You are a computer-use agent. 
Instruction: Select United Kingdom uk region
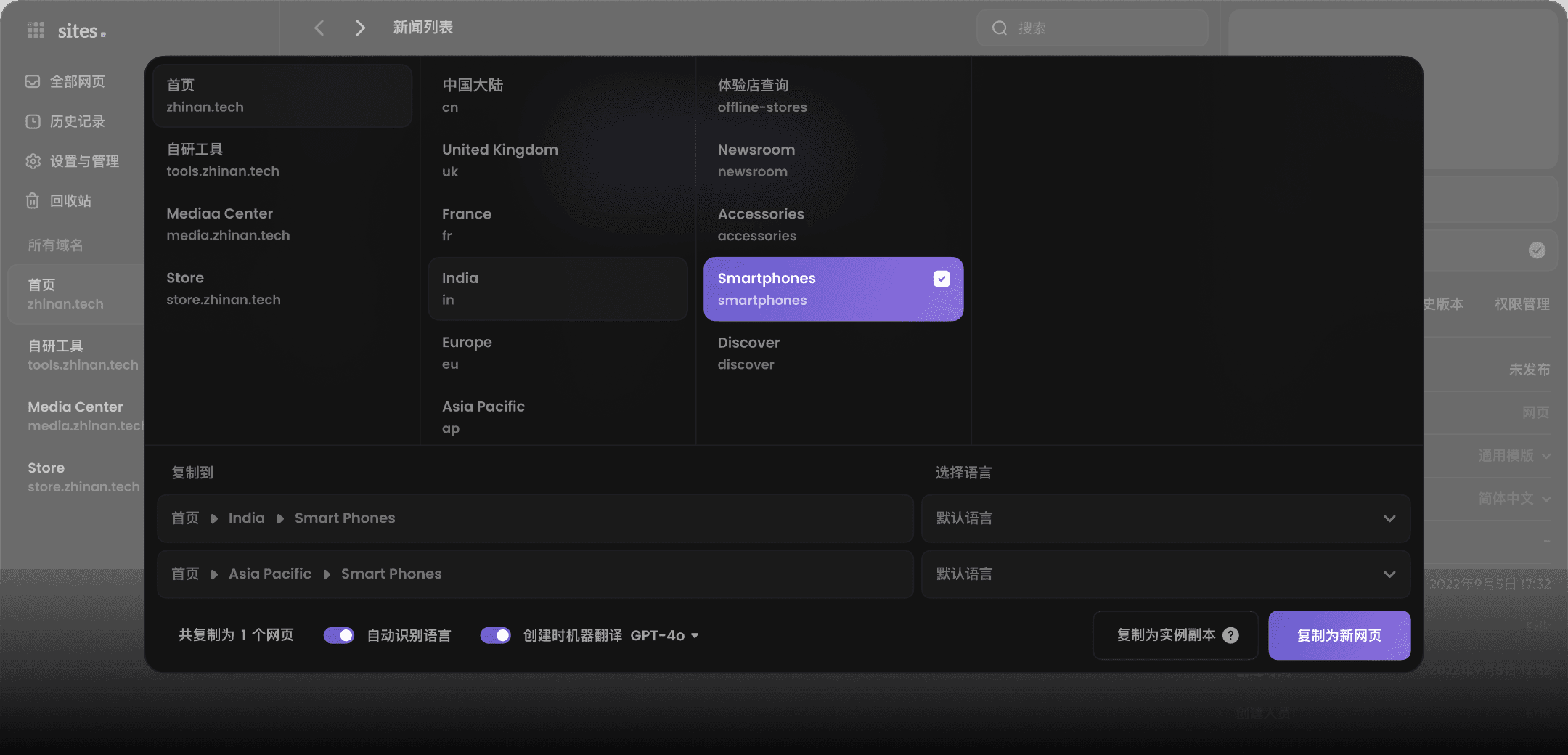(558, 160)
